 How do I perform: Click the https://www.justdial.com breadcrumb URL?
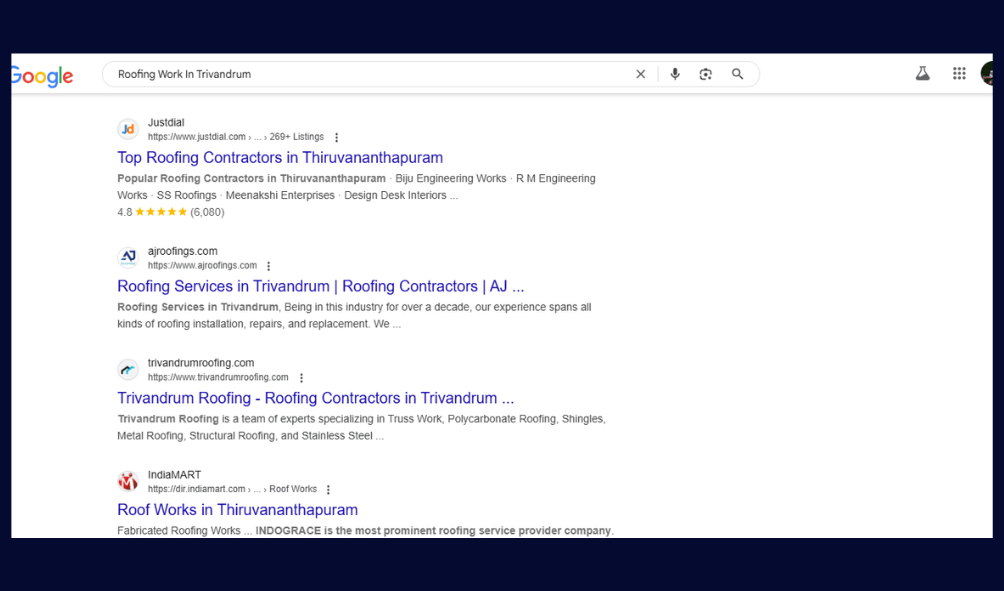tap(236, 137)
